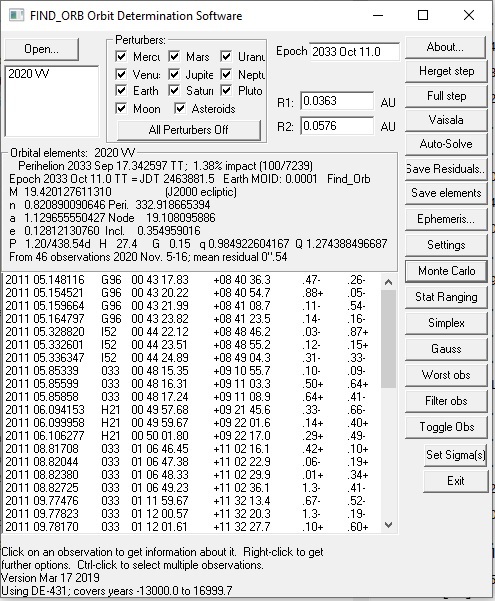Disable the Asteroids perturber checkbox

tap(180, 108)
